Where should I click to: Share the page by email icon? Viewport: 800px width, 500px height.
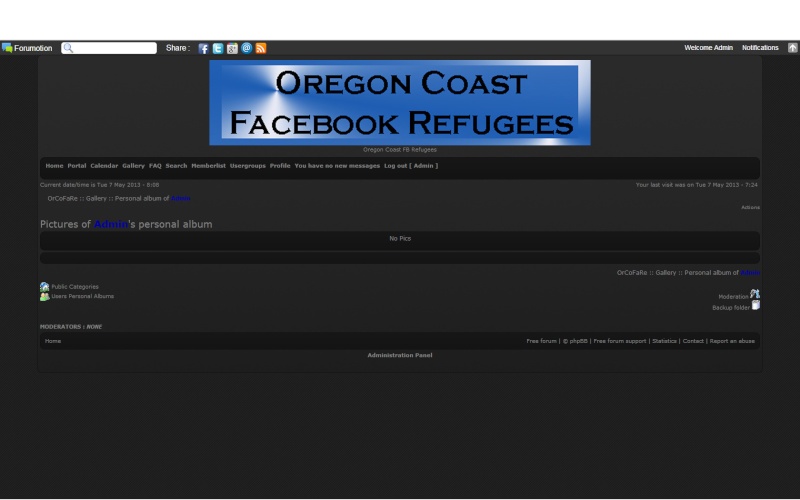coord(246,48)
